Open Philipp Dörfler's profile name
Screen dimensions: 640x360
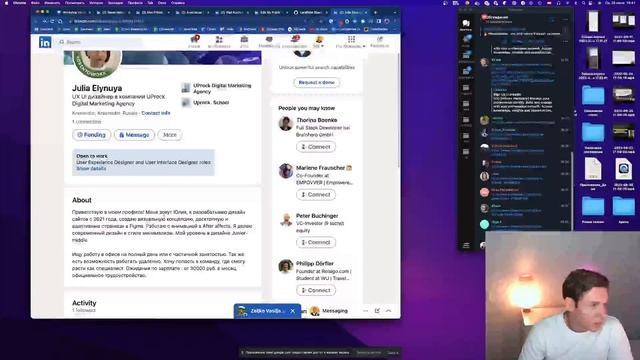click(x=315, y=263)
